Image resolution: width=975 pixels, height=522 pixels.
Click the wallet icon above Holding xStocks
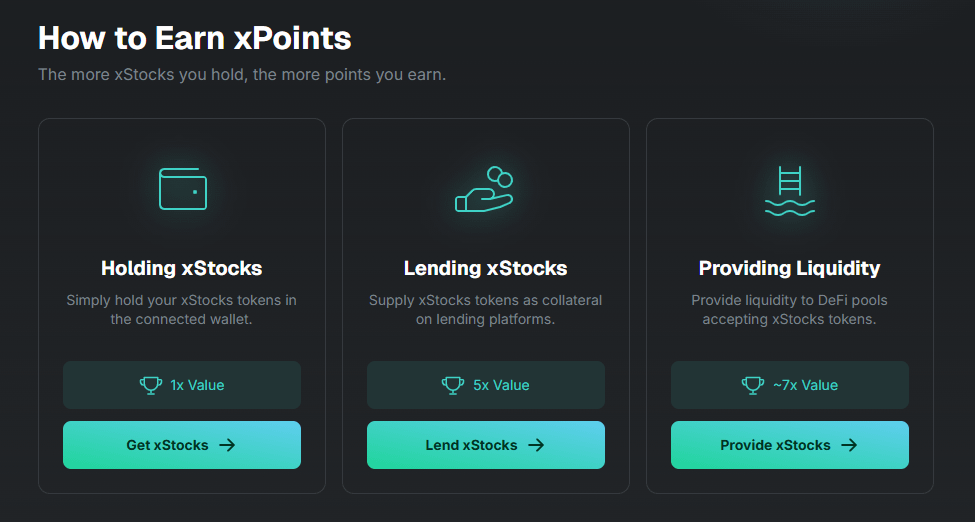click(x=182, y=188)
